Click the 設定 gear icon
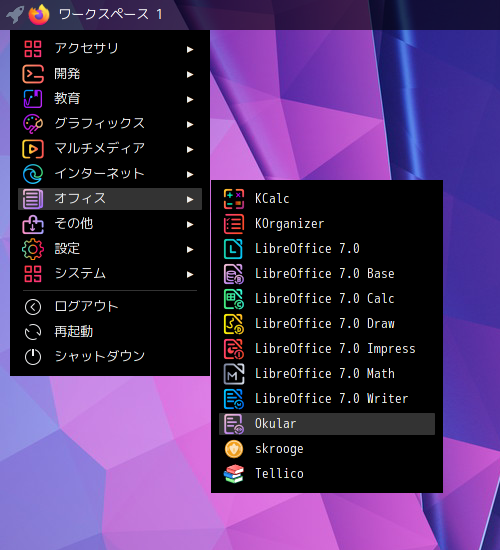 pos(33,249)
